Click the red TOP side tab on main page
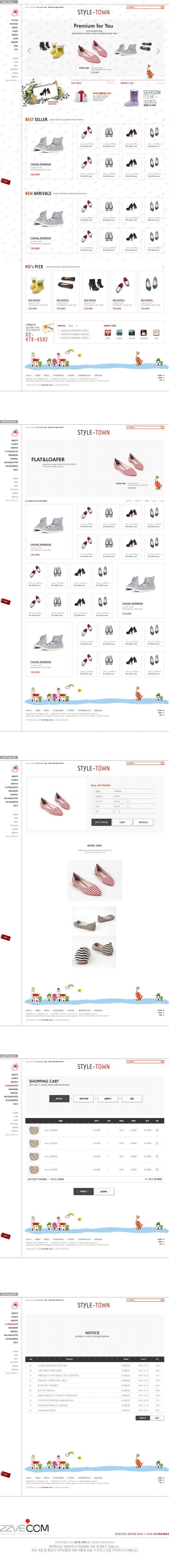The image size is (169, 1568). (5, 181)
